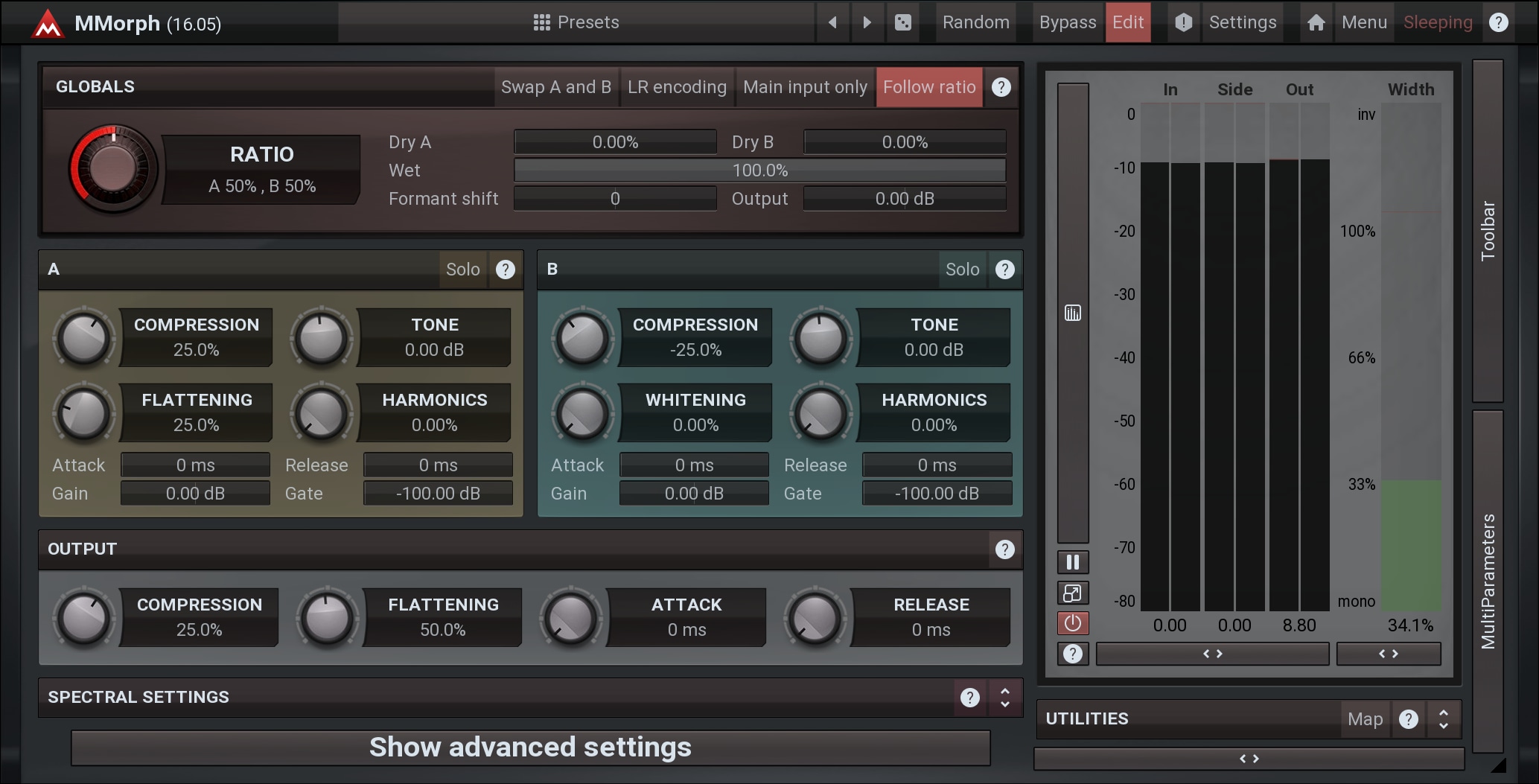The width and height of the screenshot is (1539, 784).
Task: Expand the Utilities panel
Action: click(1444, 719)
